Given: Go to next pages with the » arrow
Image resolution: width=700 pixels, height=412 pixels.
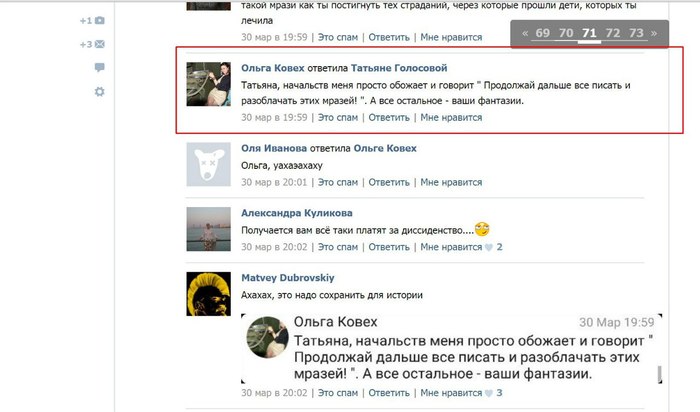Looking at the screenshot, I should (654, 33).
